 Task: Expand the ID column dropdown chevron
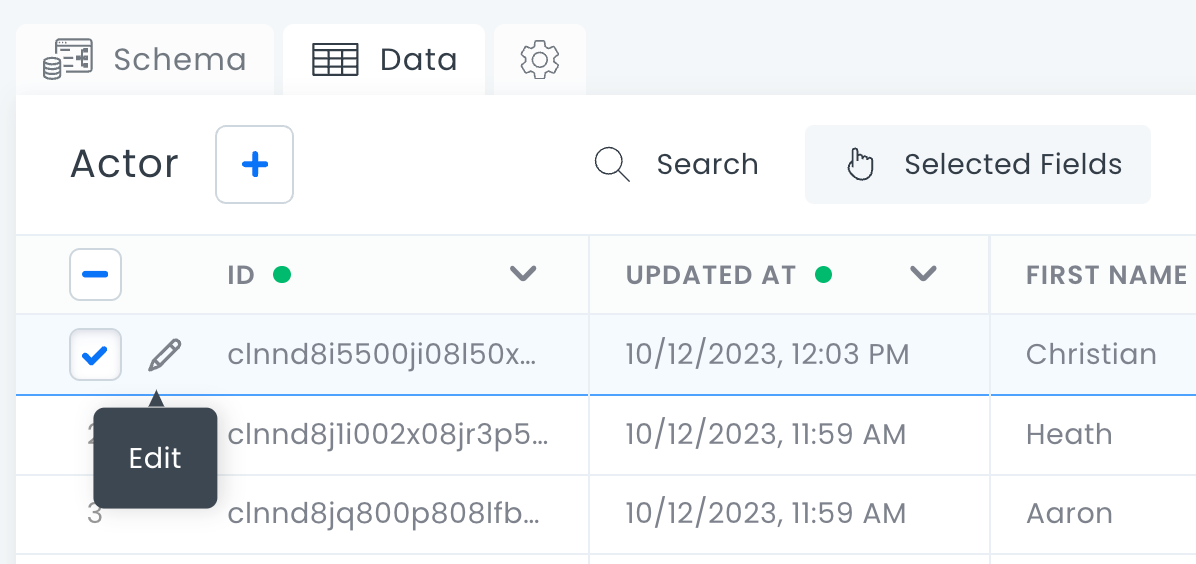523,275
